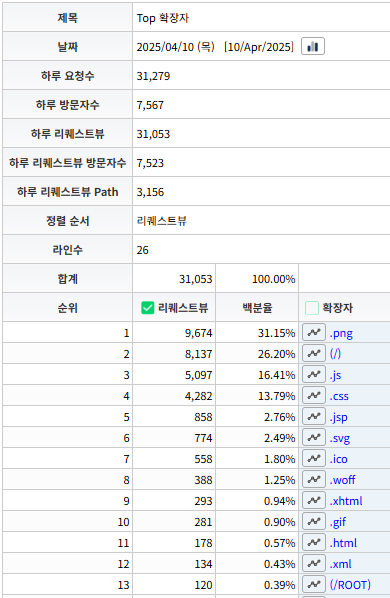Open the bar chart icon beside the date
The height and width of the screenshot is (598, 390).
point(313,47)
